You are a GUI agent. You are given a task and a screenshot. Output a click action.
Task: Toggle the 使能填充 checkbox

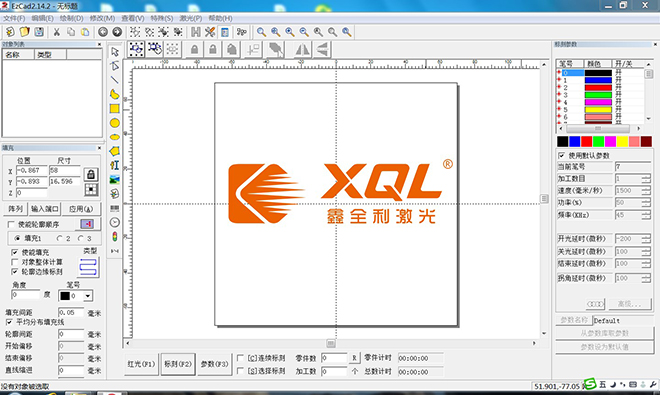click(x=15, y=252)
